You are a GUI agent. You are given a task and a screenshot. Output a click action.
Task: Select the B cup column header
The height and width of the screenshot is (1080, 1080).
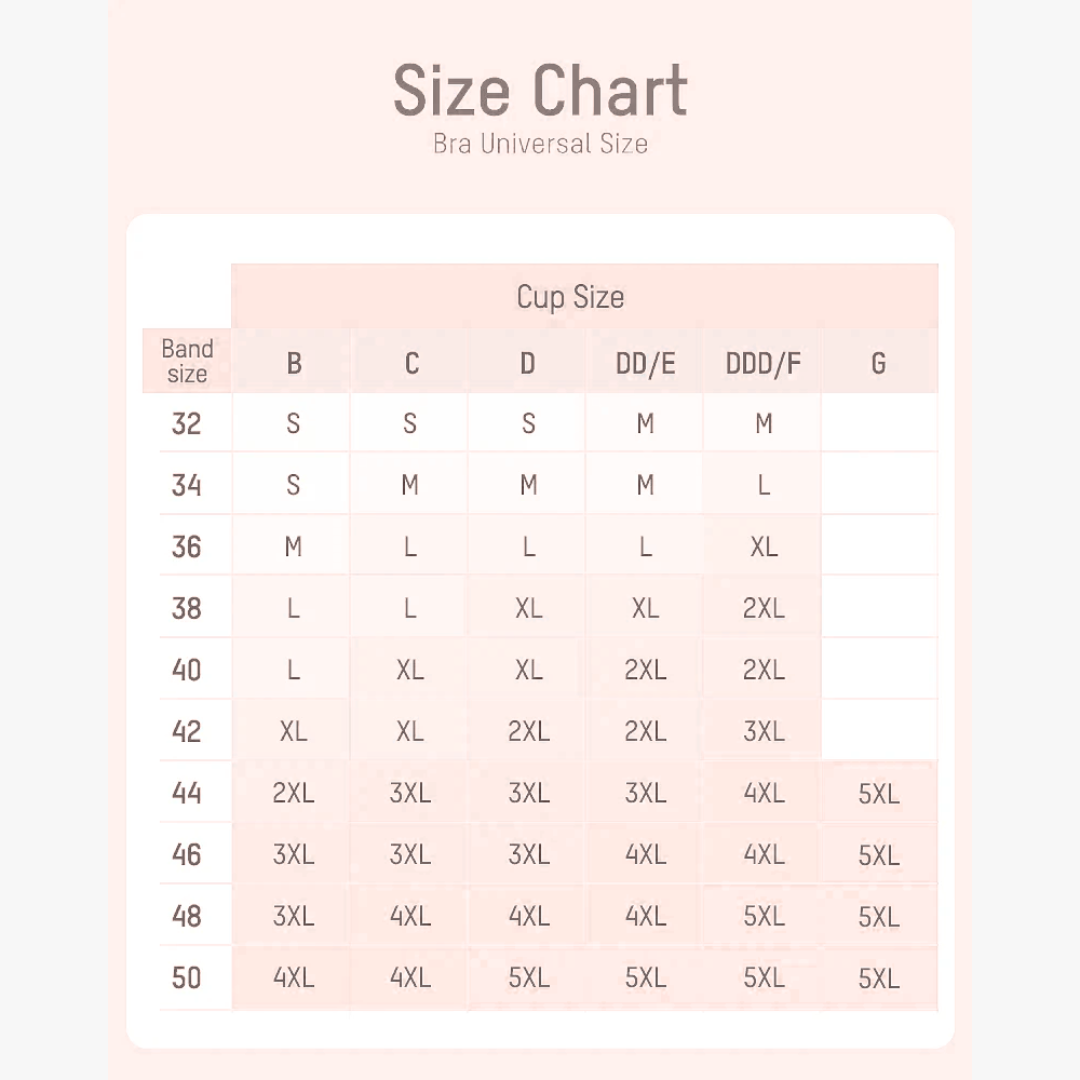(293, 363)
